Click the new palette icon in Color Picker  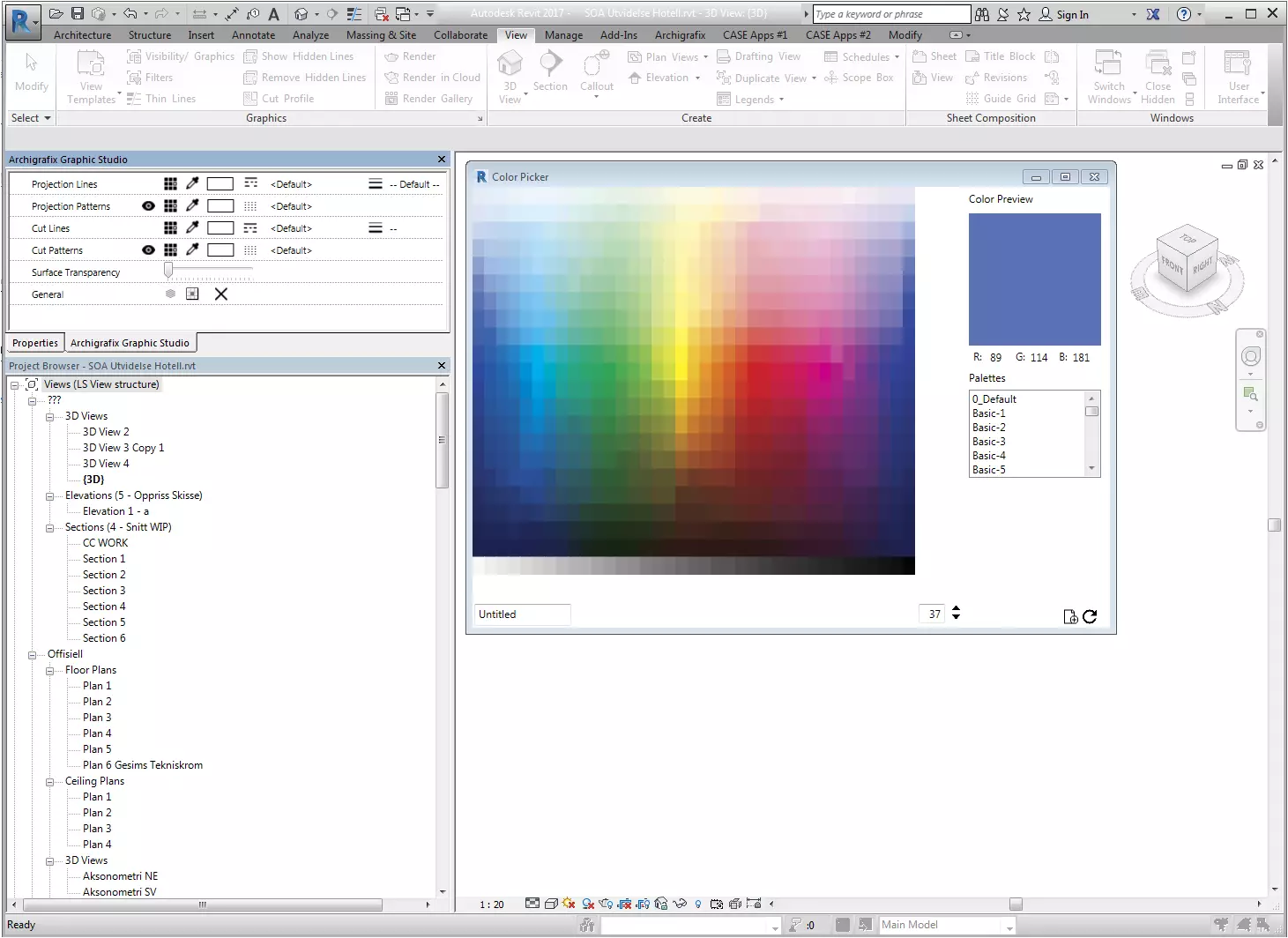[x=1070, y=616]
